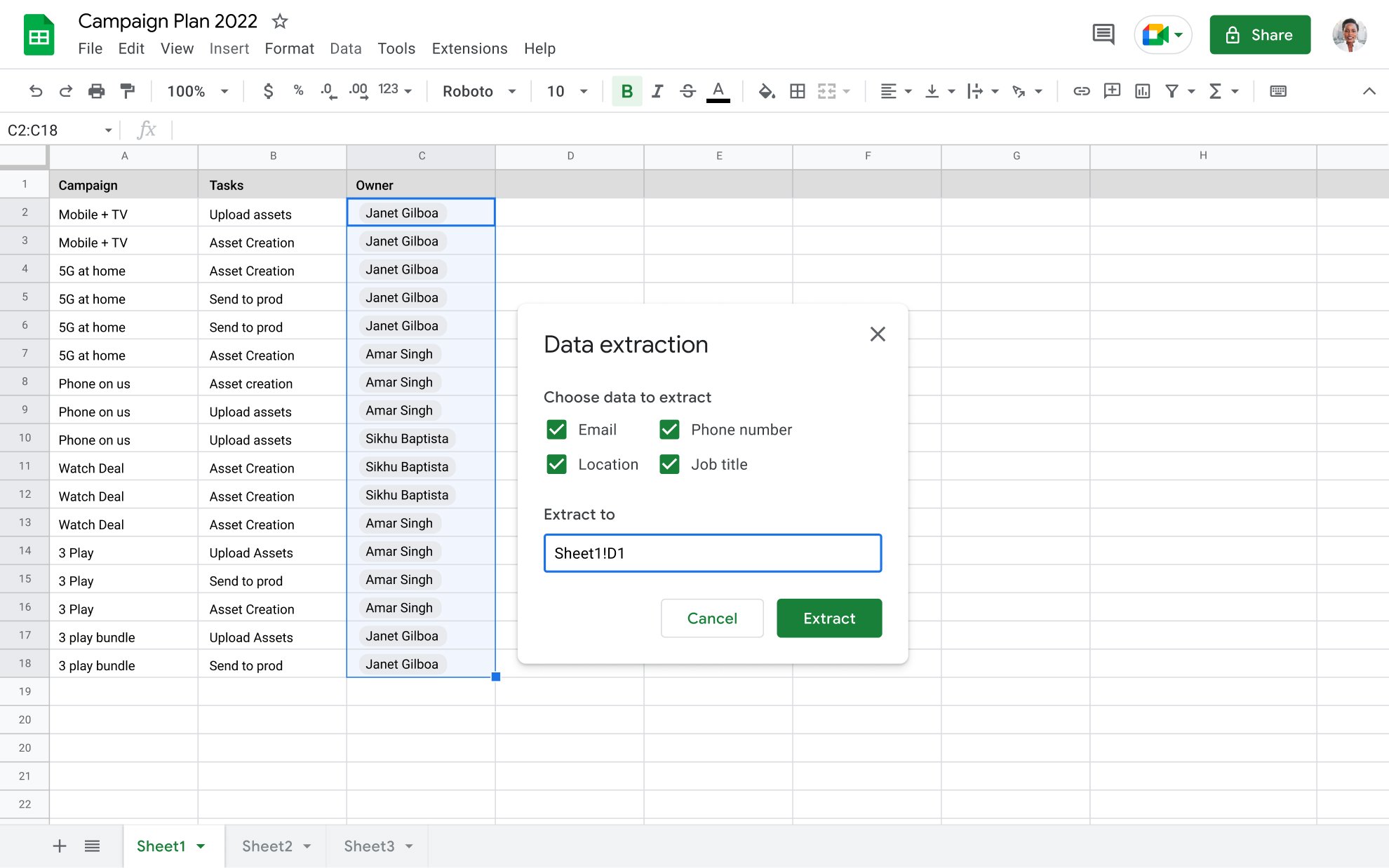
Task: Open the Roboto font dropdown
Action: 480,91
